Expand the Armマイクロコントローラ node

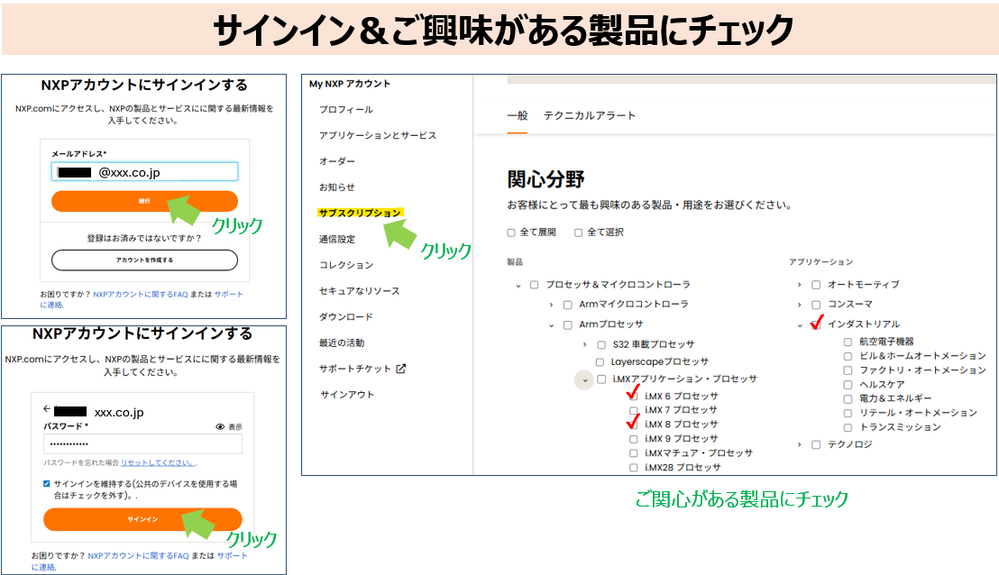coord(551,305)
